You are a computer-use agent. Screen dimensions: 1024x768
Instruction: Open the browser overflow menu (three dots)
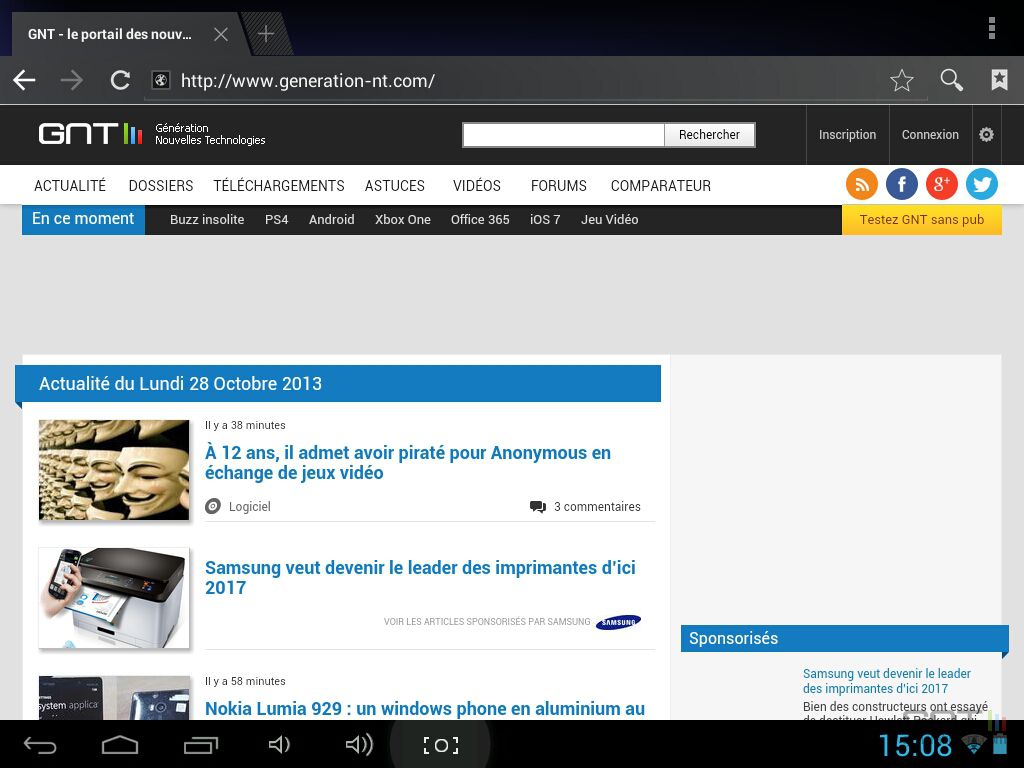tap(991, 28)
